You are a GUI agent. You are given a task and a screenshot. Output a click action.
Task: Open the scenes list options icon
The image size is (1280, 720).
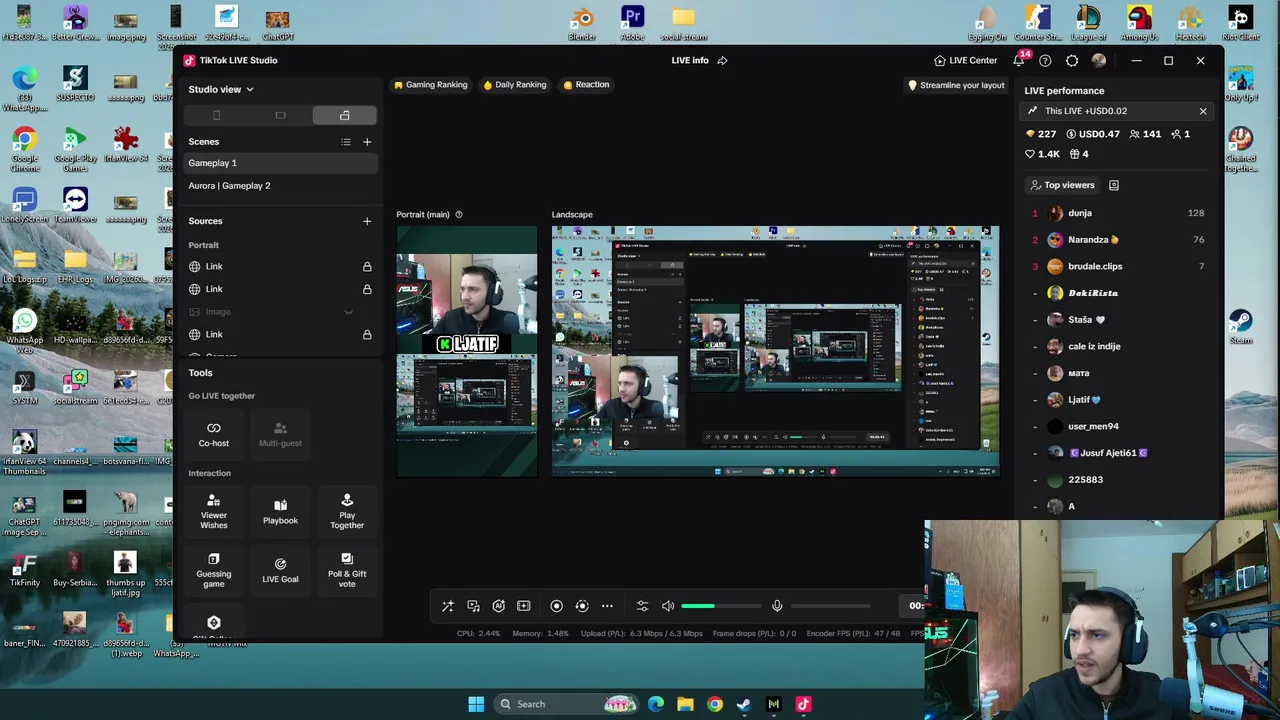pos(346,142)
